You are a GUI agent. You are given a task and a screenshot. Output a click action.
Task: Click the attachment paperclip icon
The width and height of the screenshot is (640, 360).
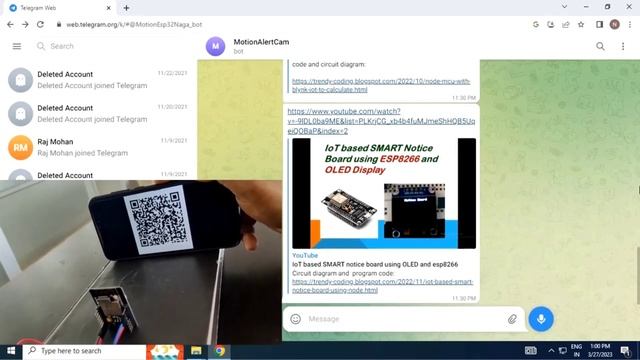tap(512, 319)
